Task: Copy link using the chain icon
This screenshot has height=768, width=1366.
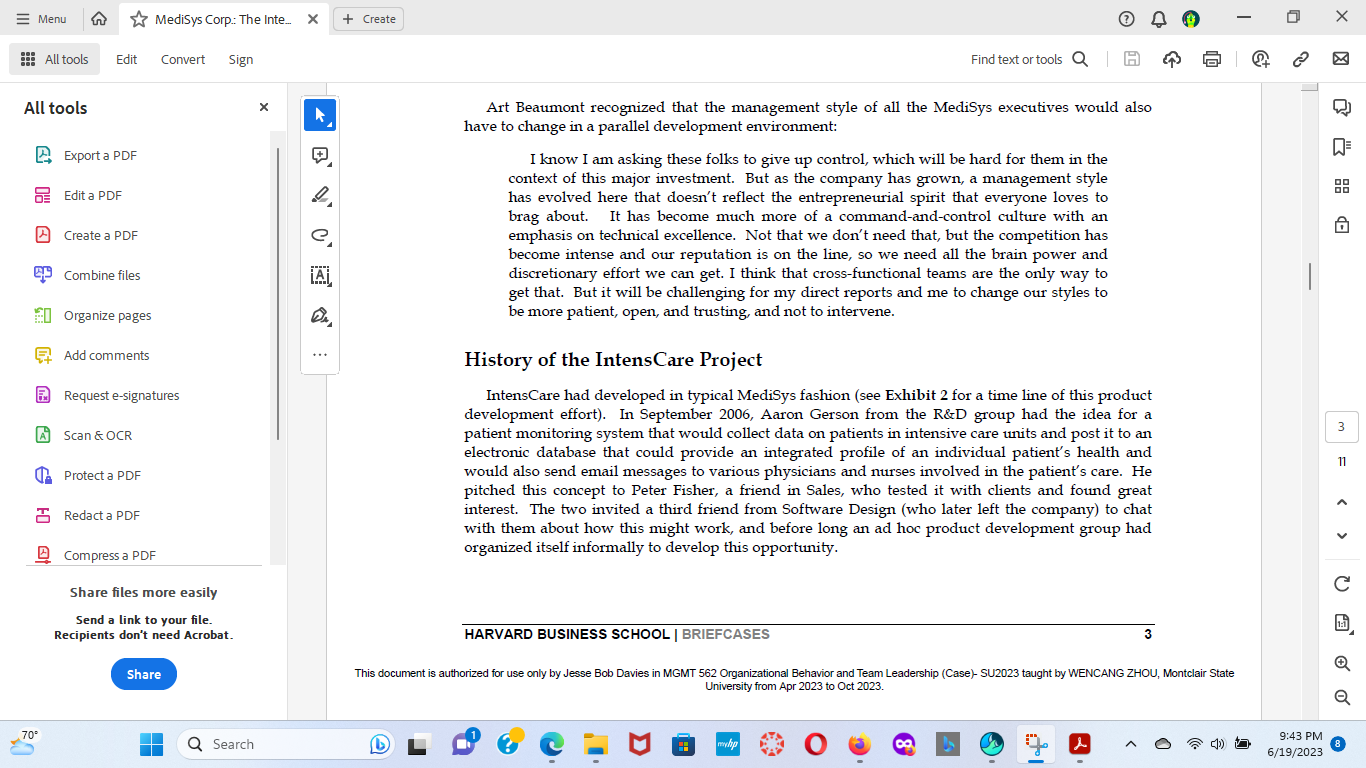Action: [1301, 59]
